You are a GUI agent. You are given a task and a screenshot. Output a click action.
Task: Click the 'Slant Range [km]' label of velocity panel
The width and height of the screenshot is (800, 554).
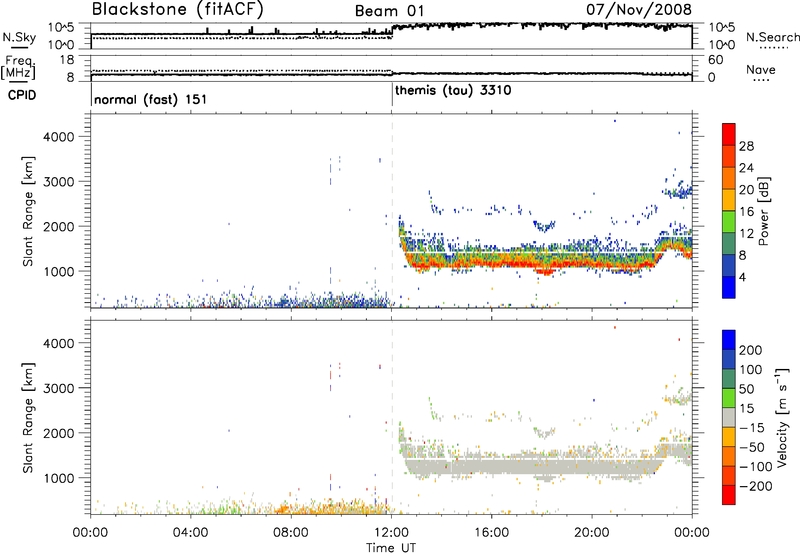(29, 418)
